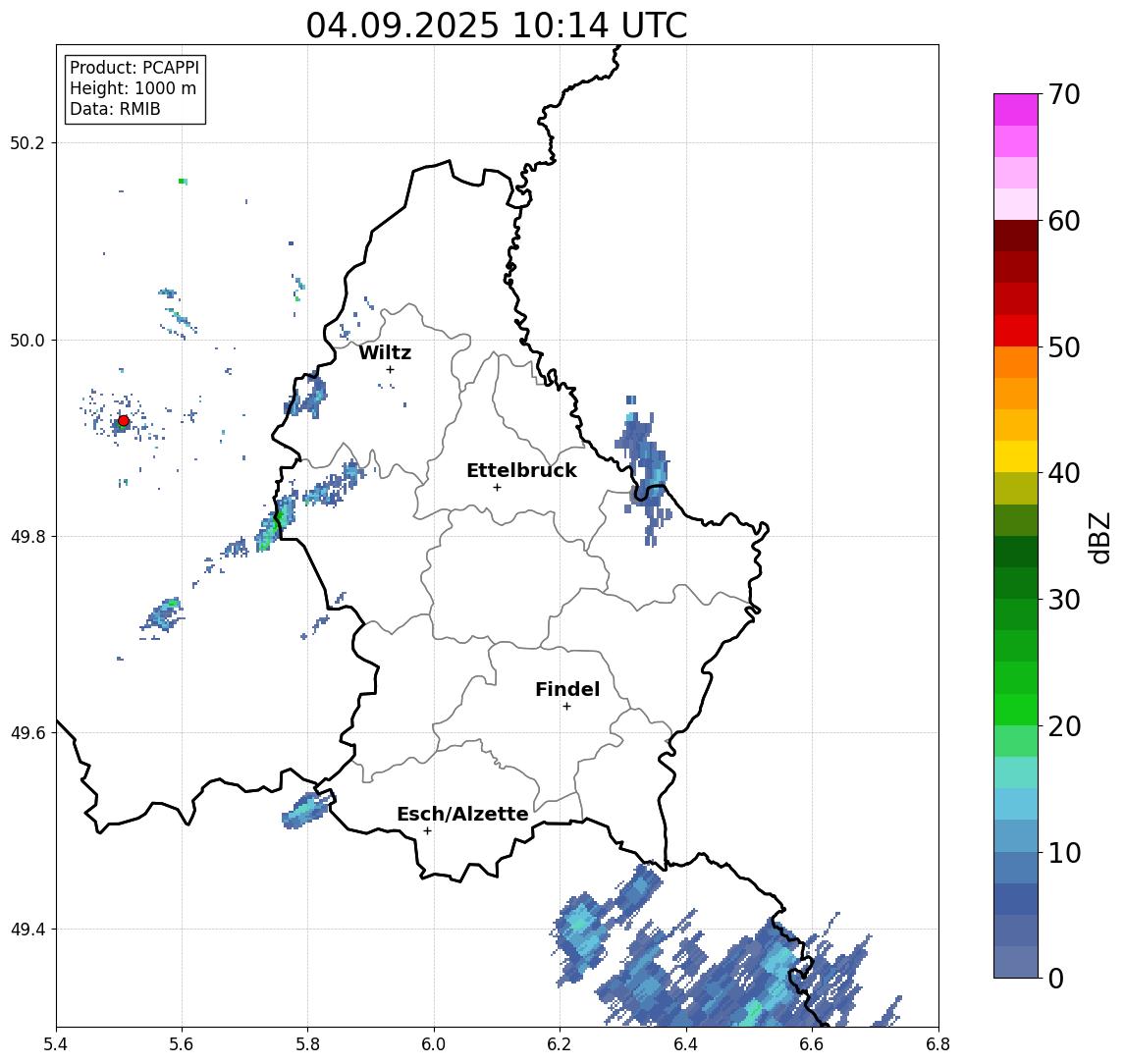
Task: Click the longitude label 6.4
Action: [x=686, y=1044]
